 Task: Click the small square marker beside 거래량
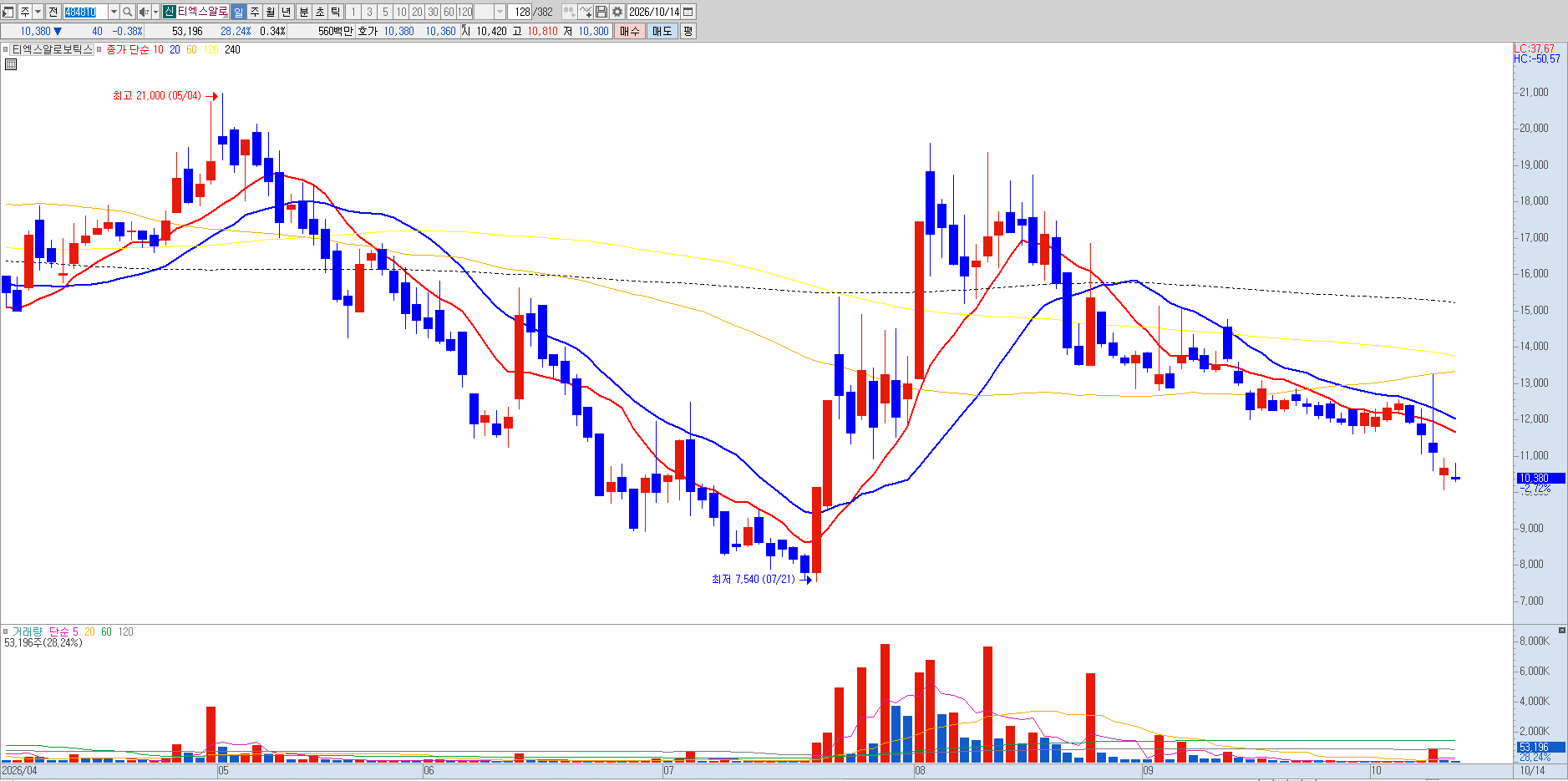[6, 631]
